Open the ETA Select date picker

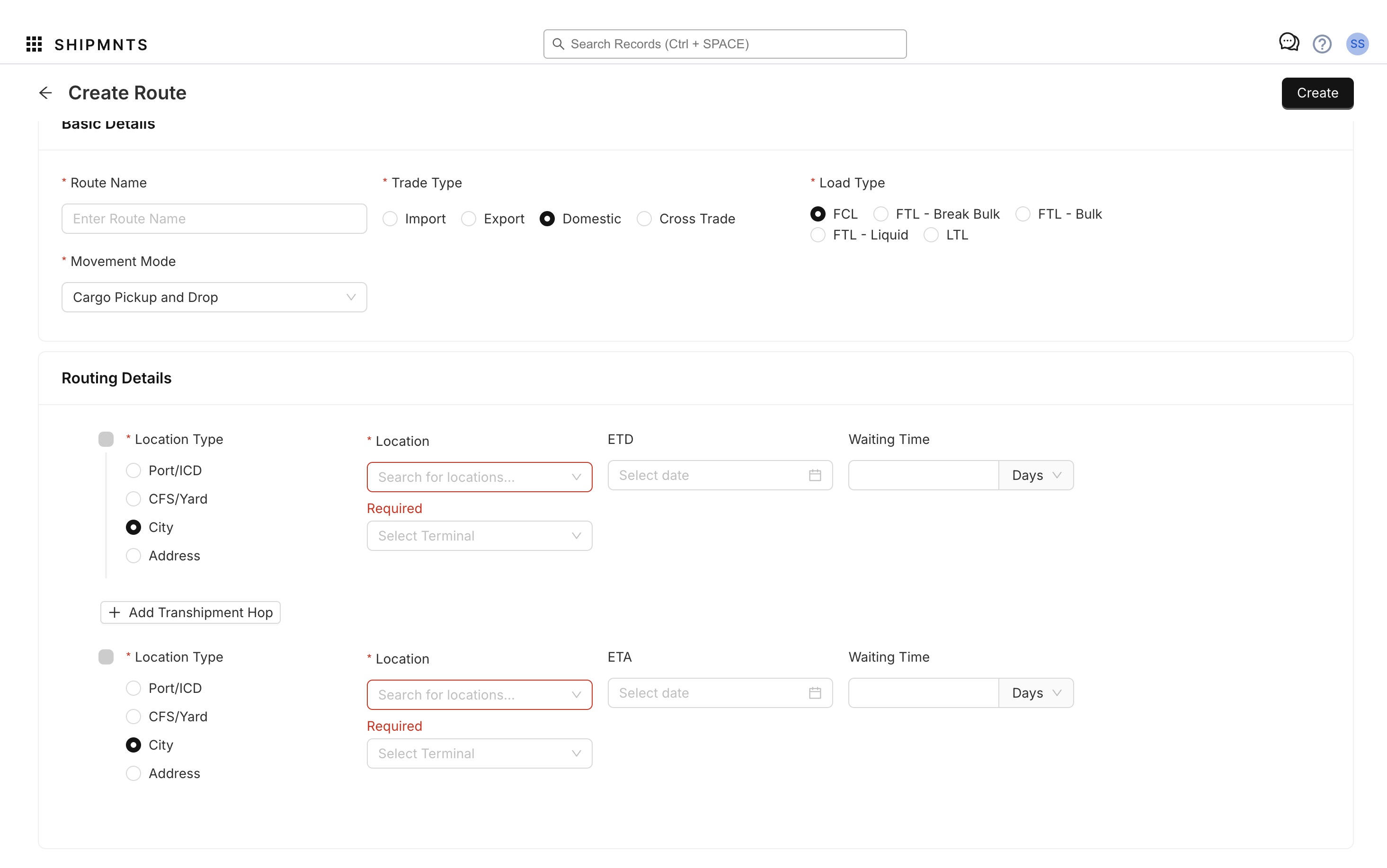click(720, 693)
